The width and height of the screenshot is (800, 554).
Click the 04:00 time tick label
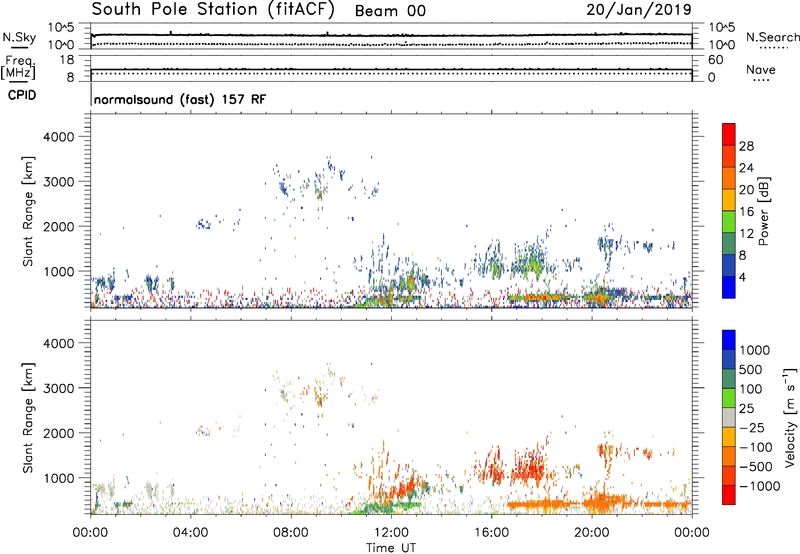[x=190, y=533]
